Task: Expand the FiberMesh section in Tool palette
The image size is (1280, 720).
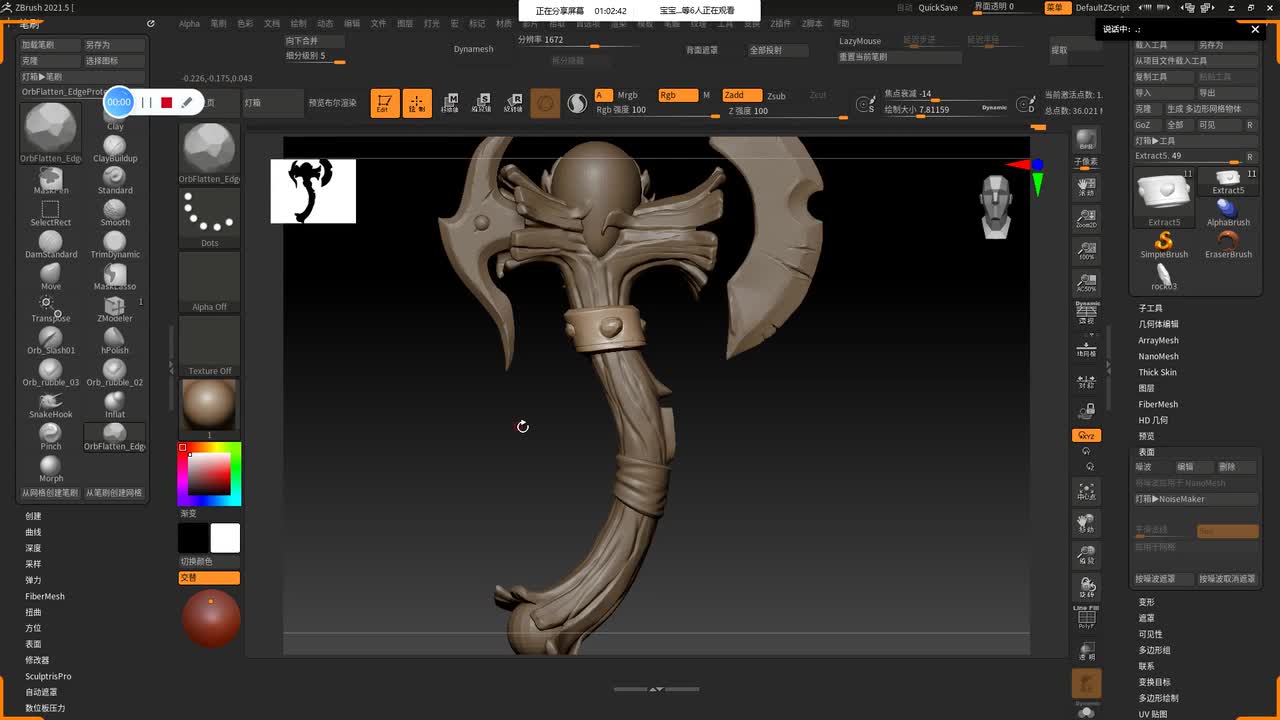Action: click(x=1158, y=404)
